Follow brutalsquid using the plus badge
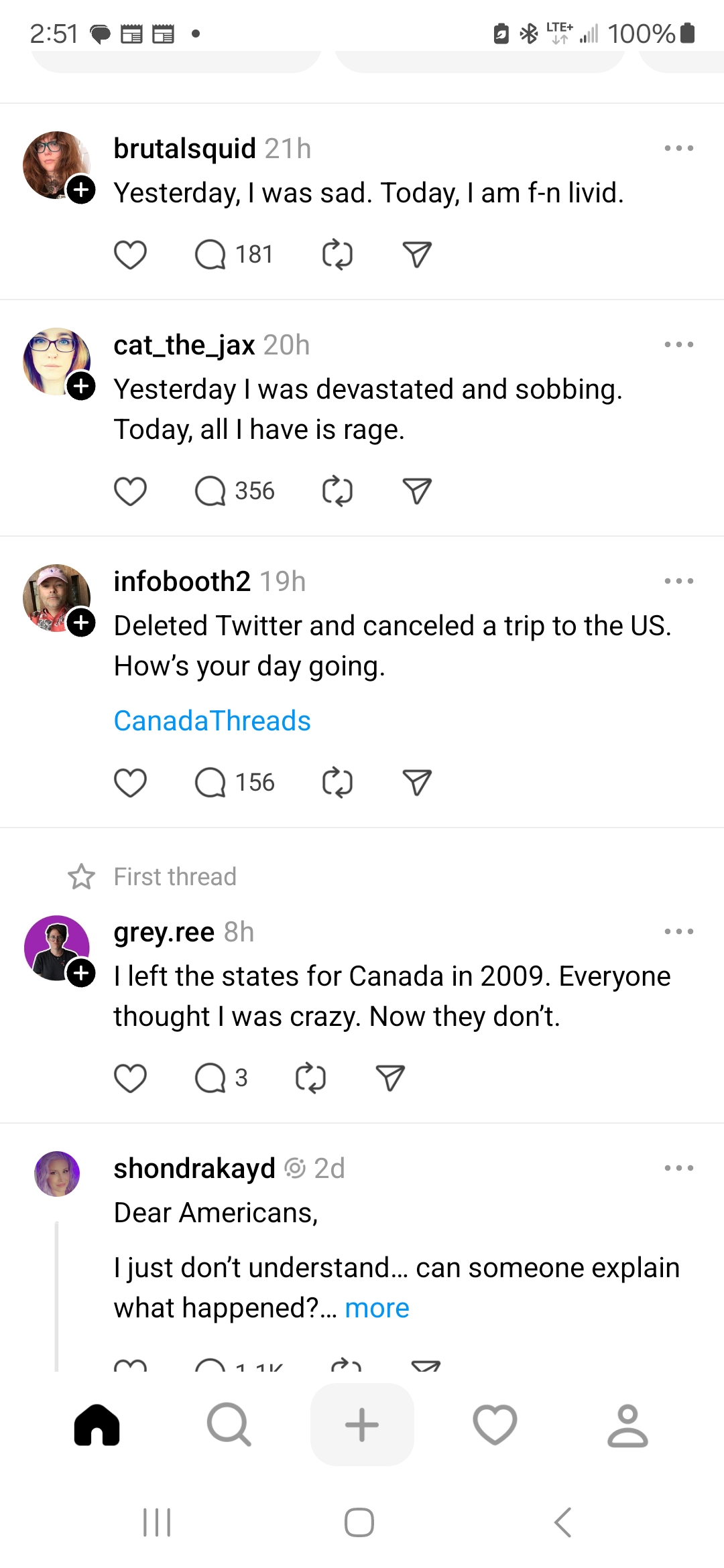 point(81,190)
